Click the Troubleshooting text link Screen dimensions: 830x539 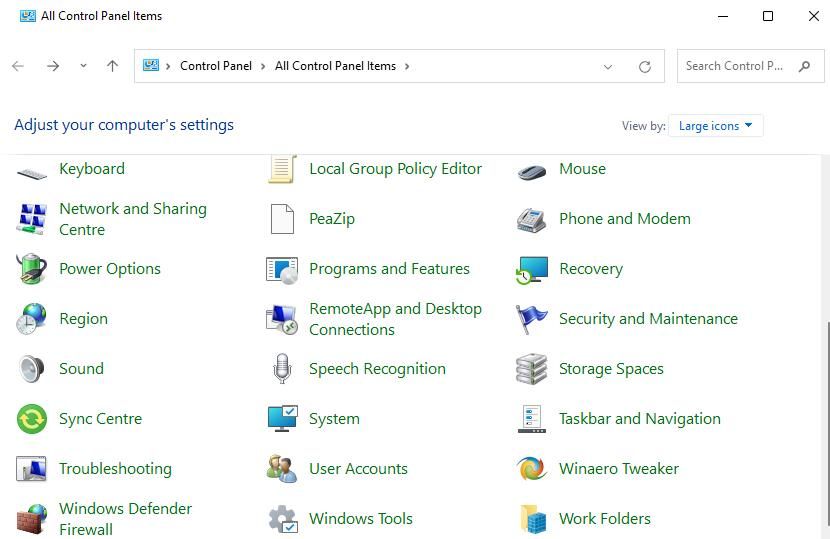coord(115,469)
